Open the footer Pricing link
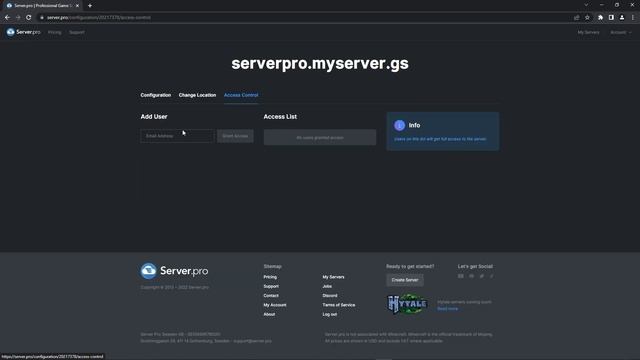 point(270,277)
